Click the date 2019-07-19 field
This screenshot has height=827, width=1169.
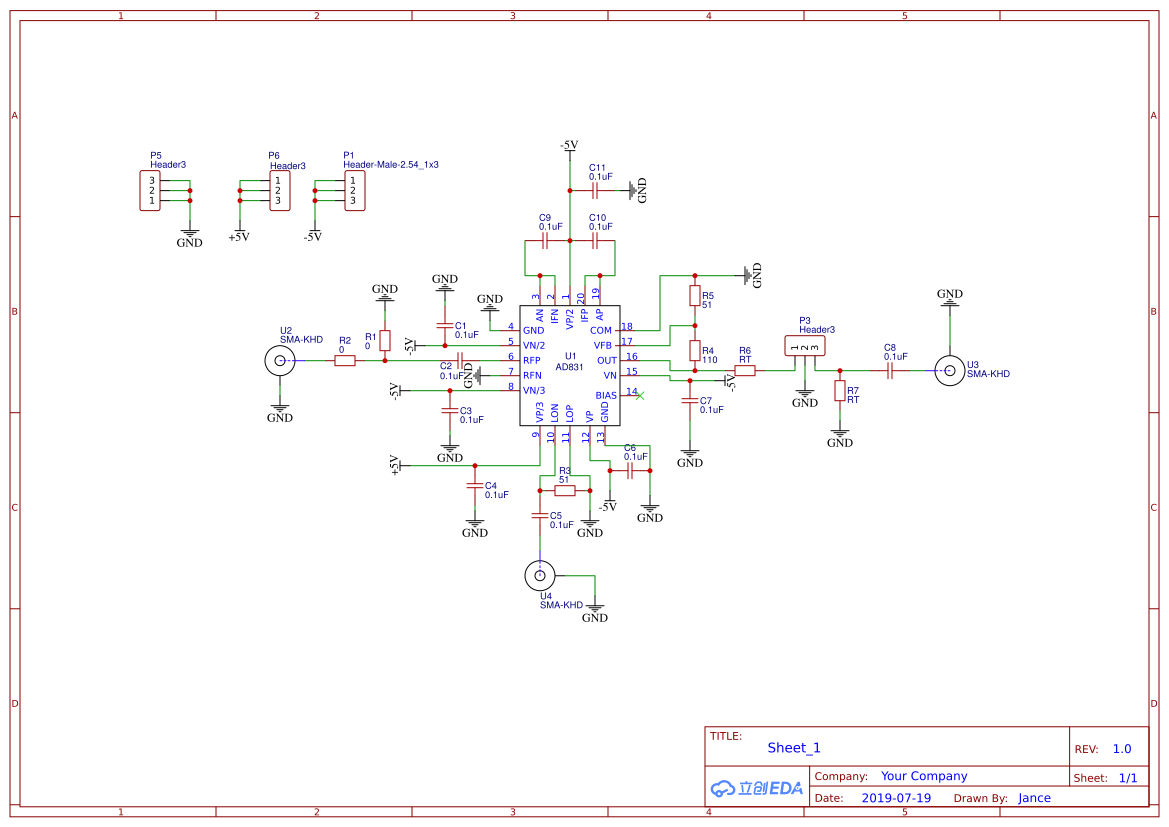(x=896, y=798)
